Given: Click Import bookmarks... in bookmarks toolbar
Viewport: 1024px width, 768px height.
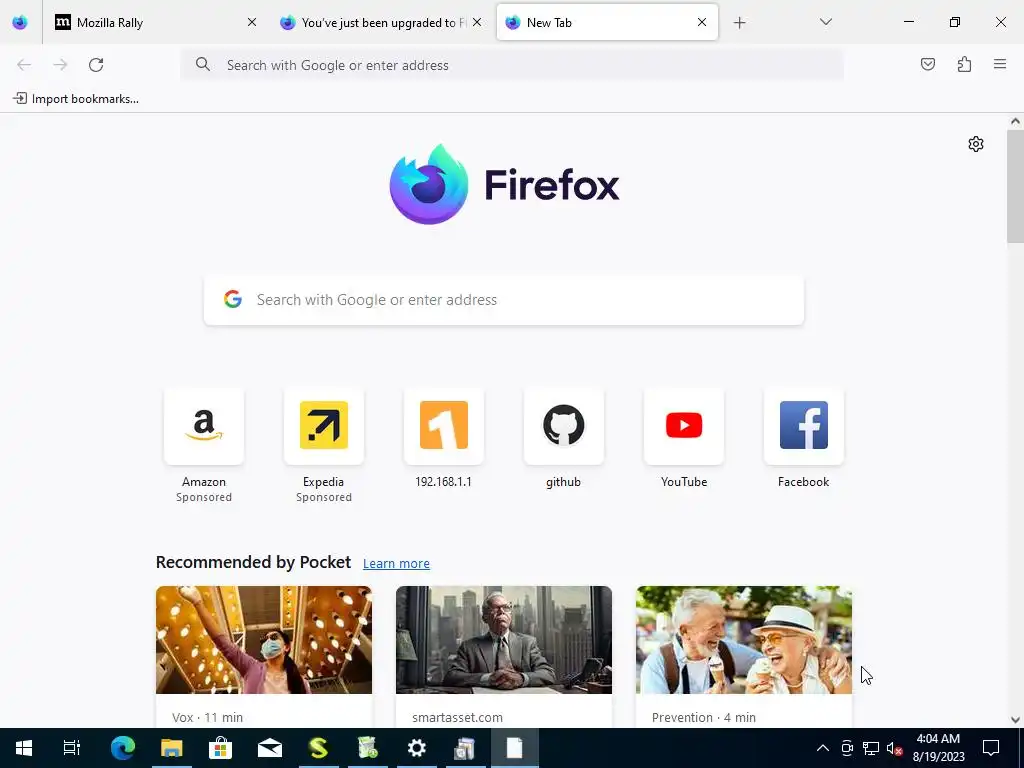Looking at the screenshot, I should click(76, 99).
